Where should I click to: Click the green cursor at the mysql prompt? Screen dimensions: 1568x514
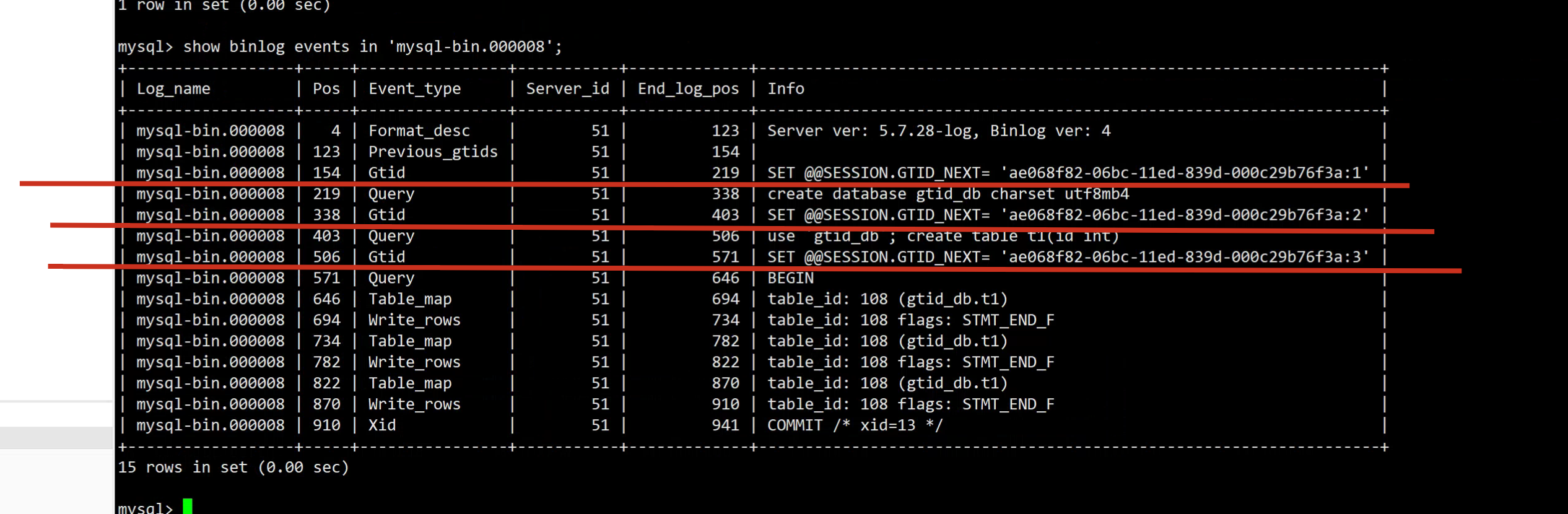188,507
